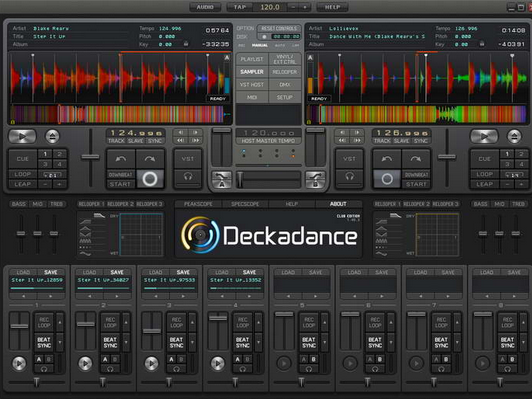The image size is (532, 399).
Task: Toggle the key lock on the left deck
Action: pyautogui.click(x=186, y=44)
